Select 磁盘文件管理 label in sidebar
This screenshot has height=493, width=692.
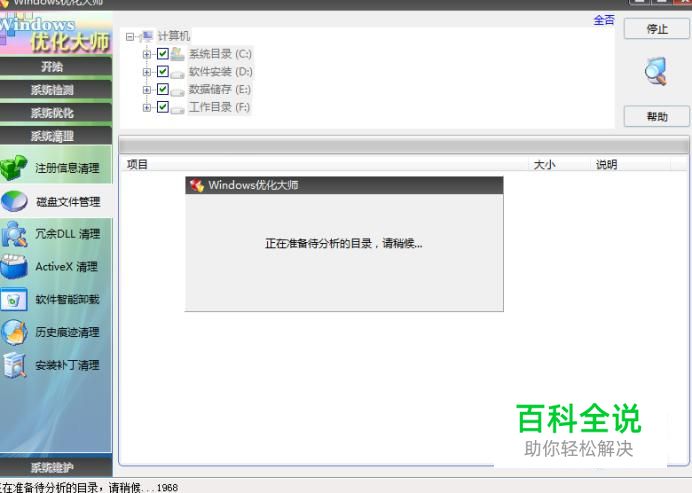(68, 202)
